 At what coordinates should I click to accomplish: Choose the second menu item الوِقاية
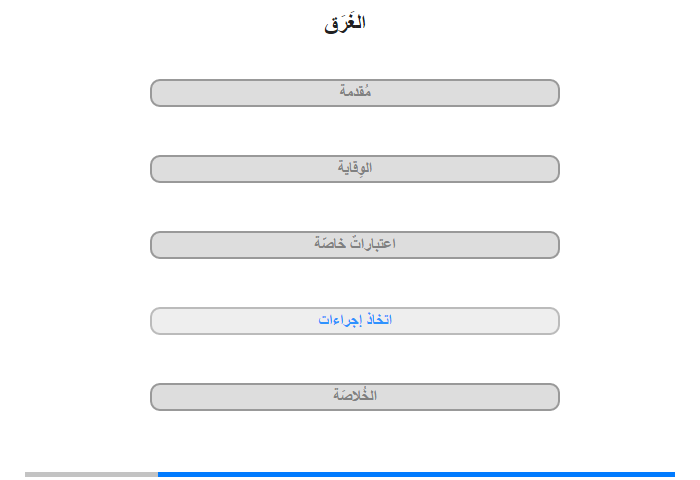coord(354,169)
